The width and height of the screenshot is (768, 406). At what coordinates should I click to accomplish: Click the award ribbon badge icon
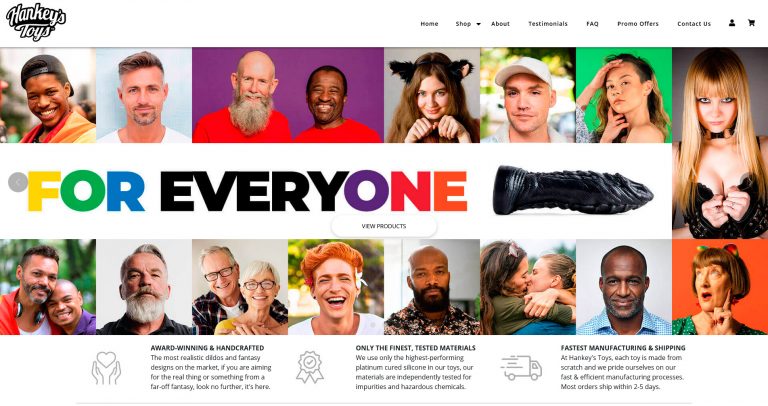[310, 367]
